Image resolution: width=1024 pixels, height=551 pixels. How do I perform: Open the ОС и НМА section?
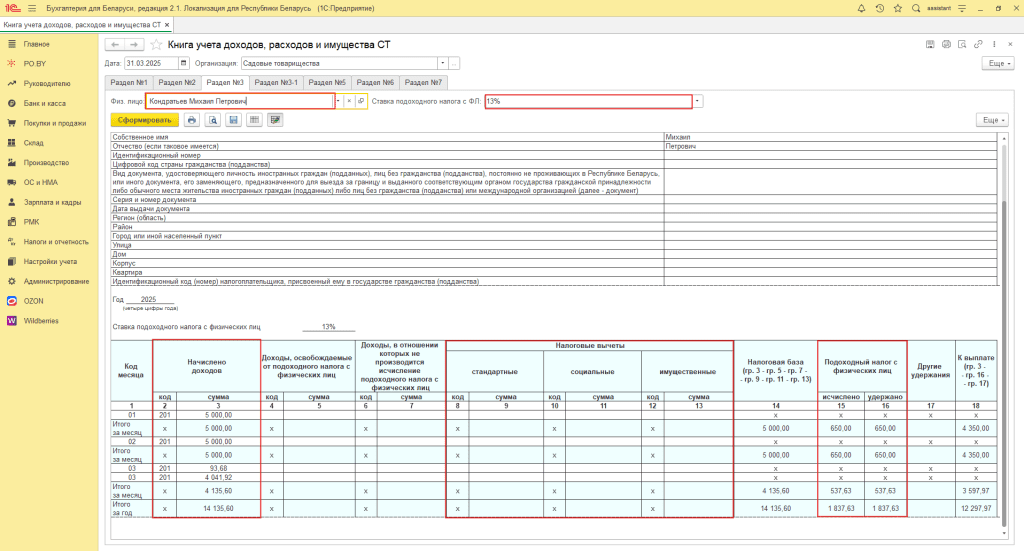point(40,182)
